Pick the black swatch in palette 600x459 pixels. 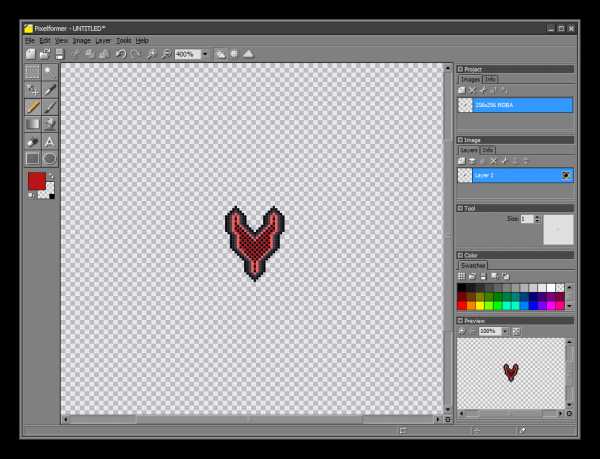(x=462, y=288)
